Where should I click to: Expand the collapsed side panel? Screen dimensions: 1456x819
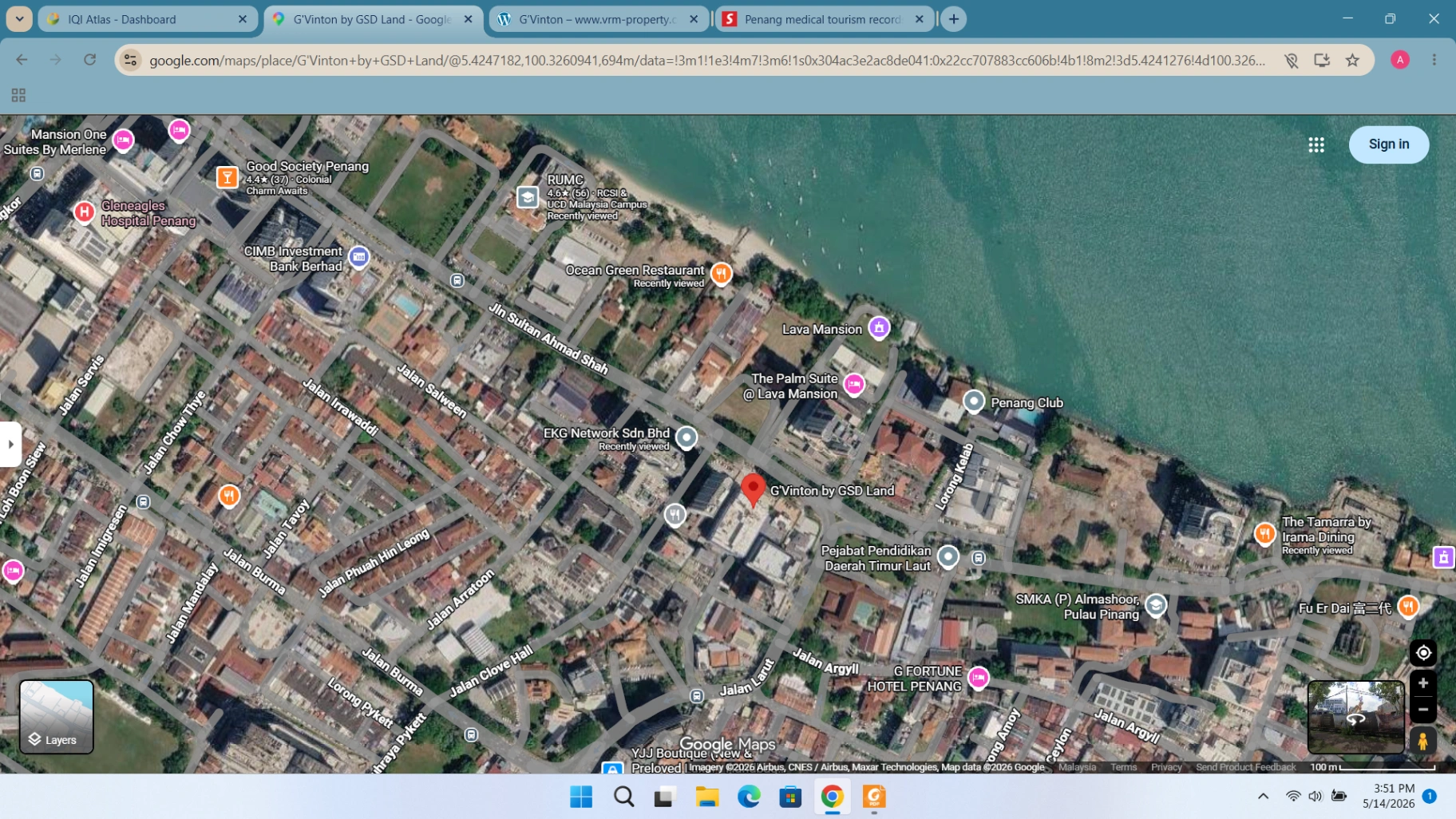pyautogui.click(x=10, y=444)
